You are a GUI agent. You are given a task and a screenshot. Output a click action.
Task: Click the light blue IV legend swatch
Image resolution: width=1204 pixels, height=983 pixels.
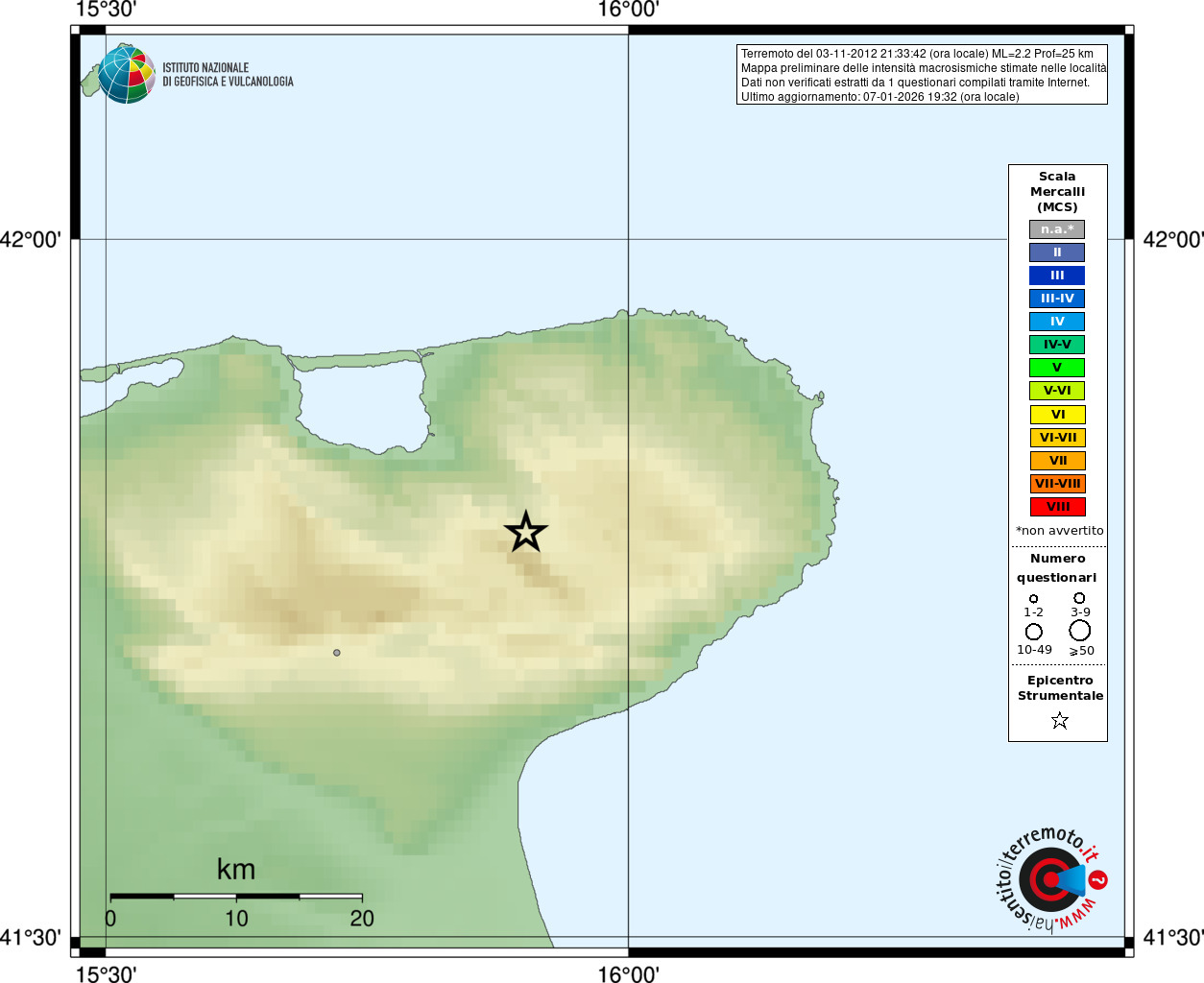(x=1057, y=322)
